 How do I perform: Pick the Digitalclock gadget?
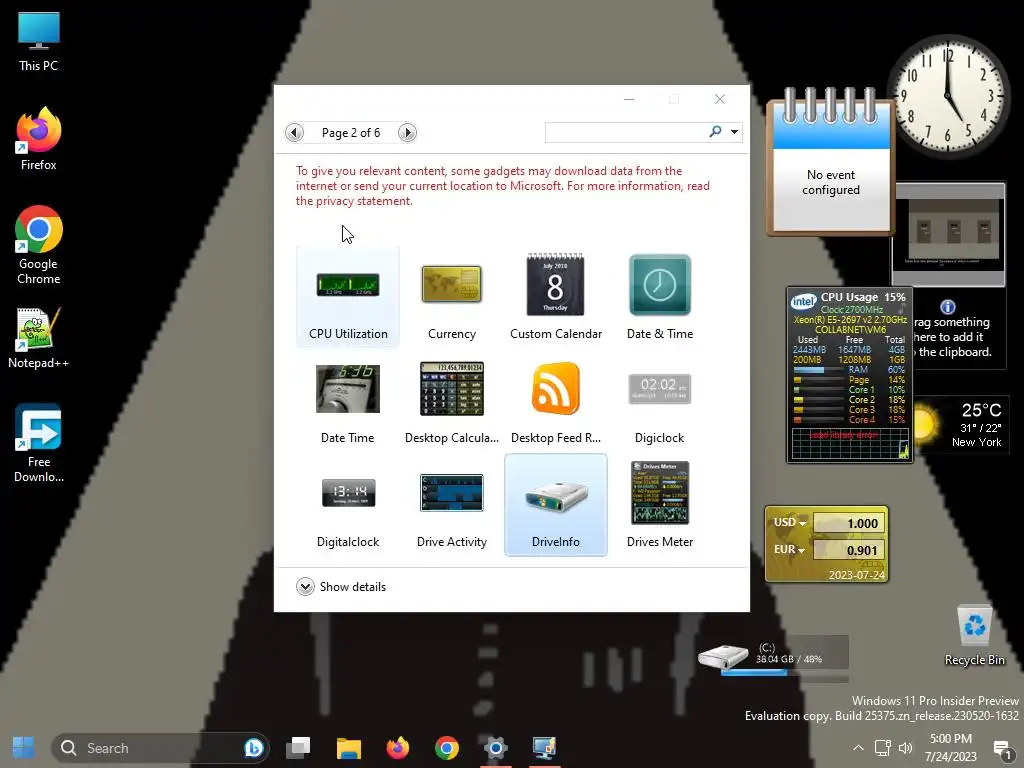[347, 505]
